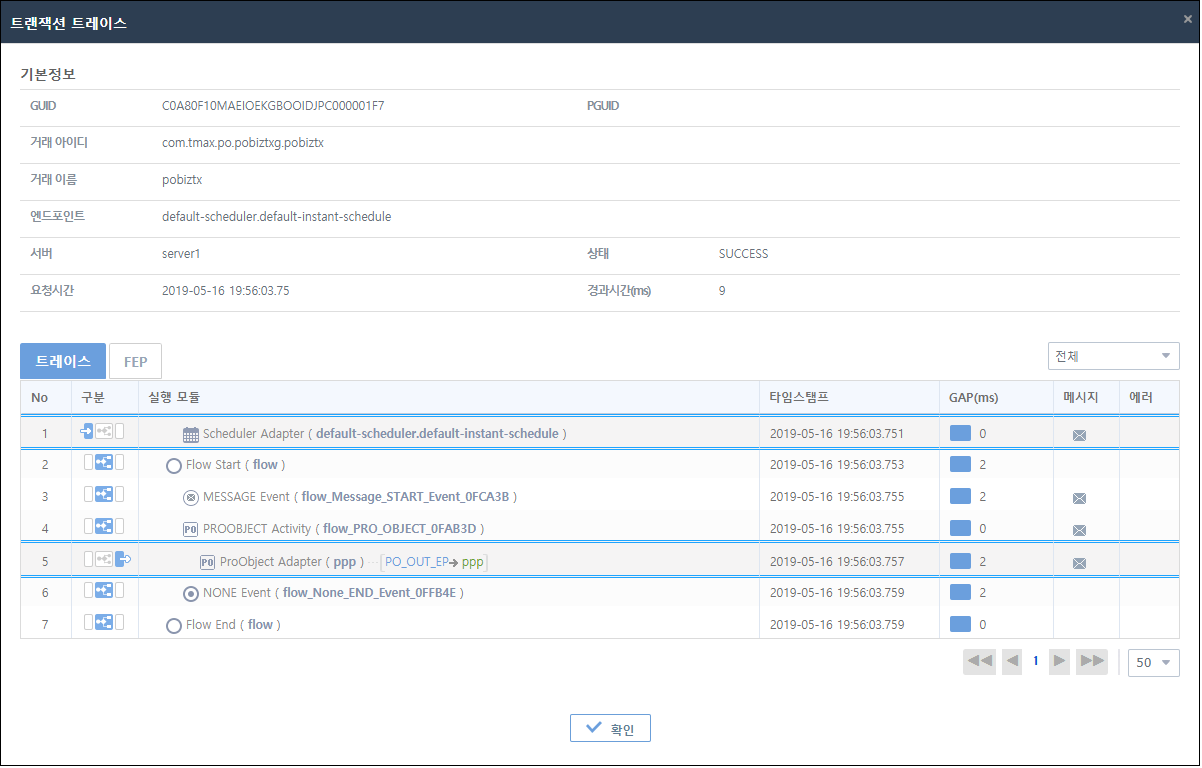Open message envelope for ProObject Adapter row
The width and height of the screenshot is (1202, 768).
pos(1079,563)
